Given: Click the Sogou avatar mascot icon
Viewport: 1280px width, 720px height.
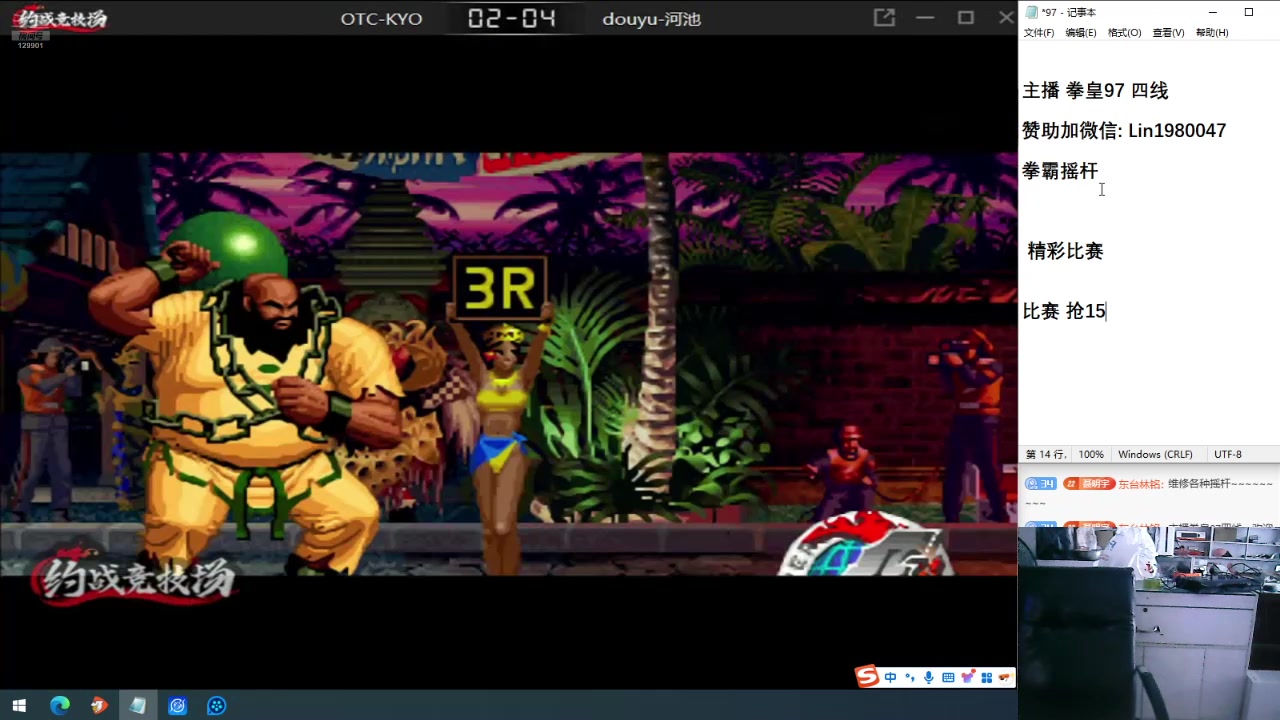Looking at the screenshot, I should pyautogui.click(x=1004, y=677).
